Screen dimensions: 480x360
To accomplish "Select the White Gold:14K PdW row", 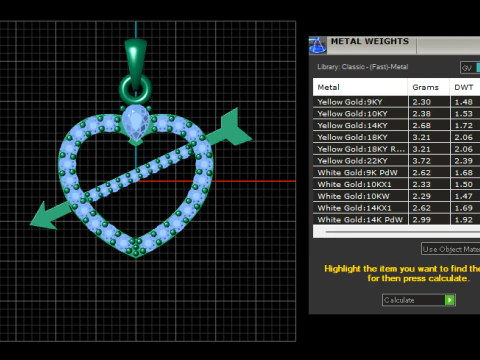I will (397, 220).
